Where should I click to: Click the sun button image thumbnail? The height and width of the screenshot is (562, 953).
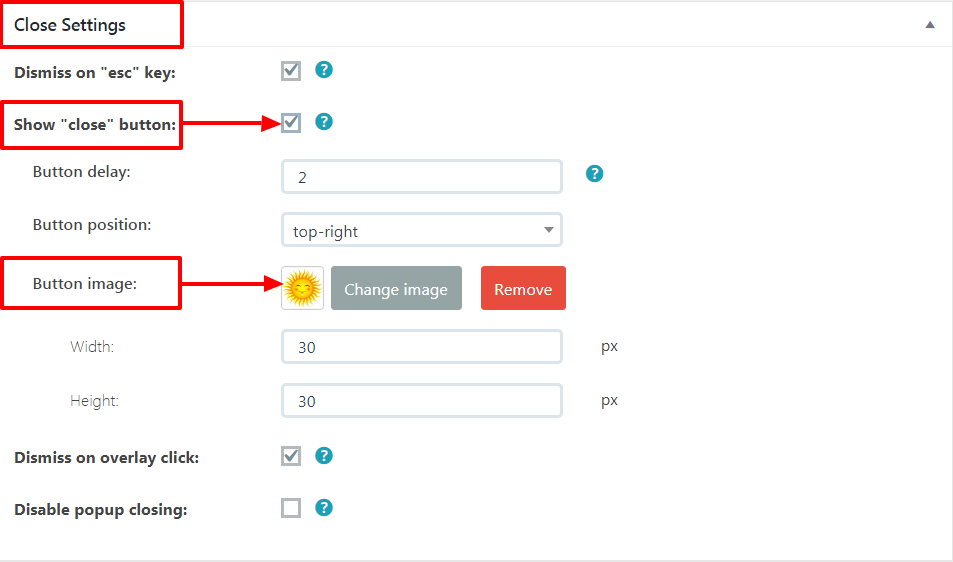tap(302, 288)
